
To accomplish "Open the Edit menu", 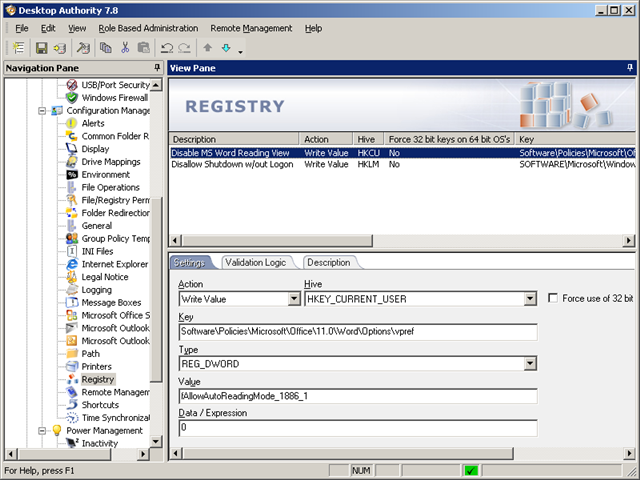I will [x=48, y=28].
